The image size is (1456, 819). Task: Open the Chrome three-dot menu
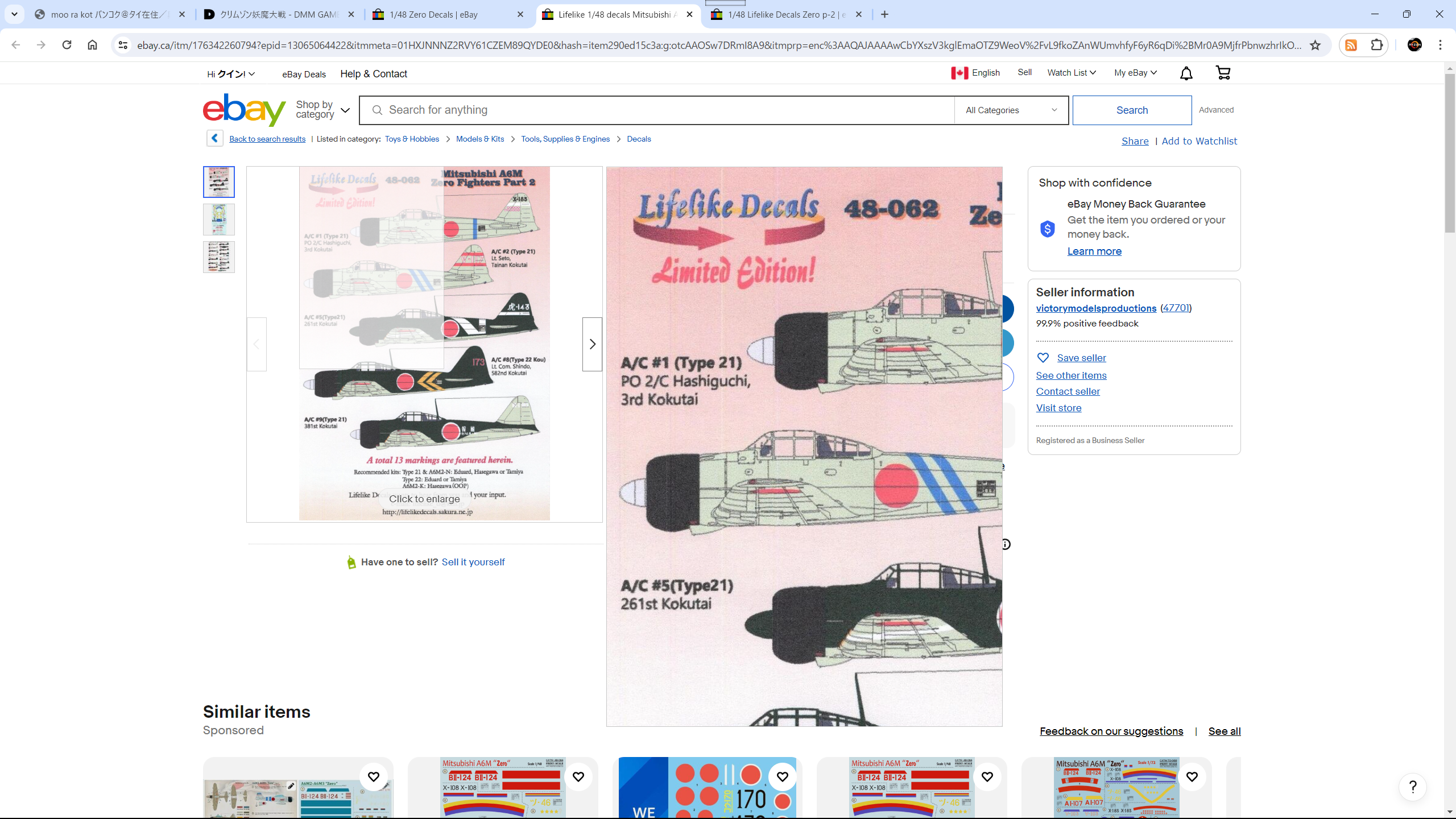pos(1440,45)
